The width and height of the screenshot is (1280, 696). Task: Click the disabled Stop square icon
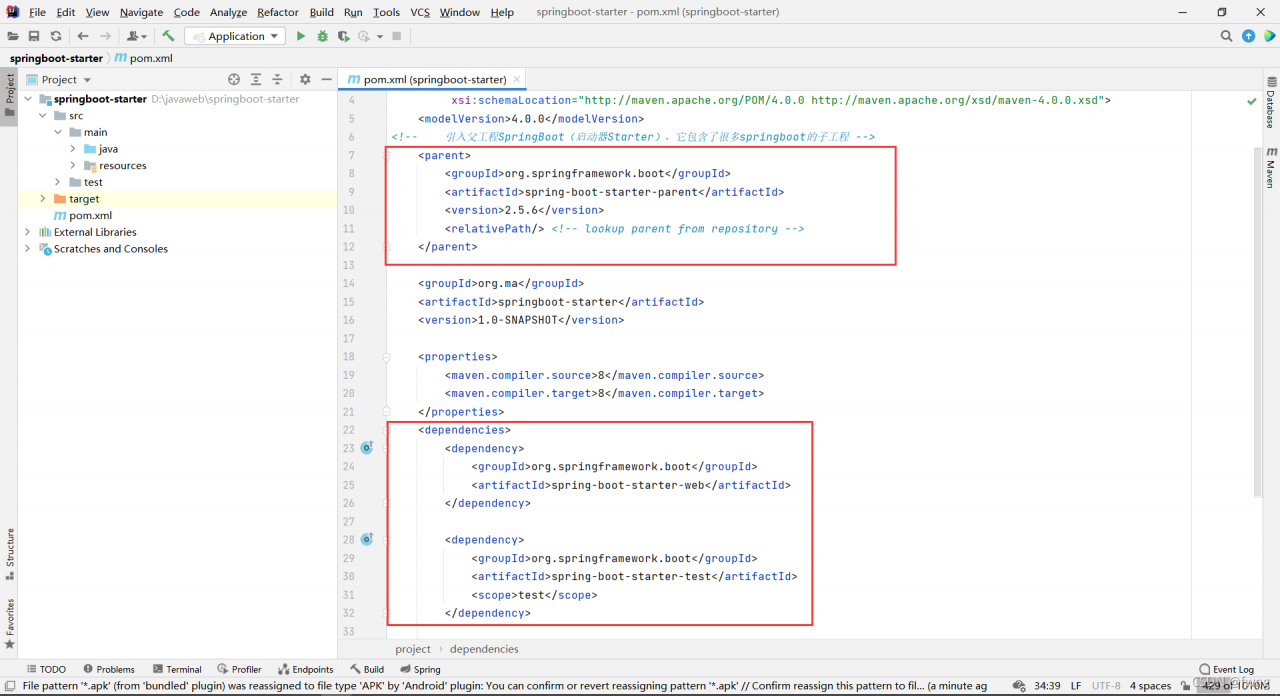[x=397, y=36]
